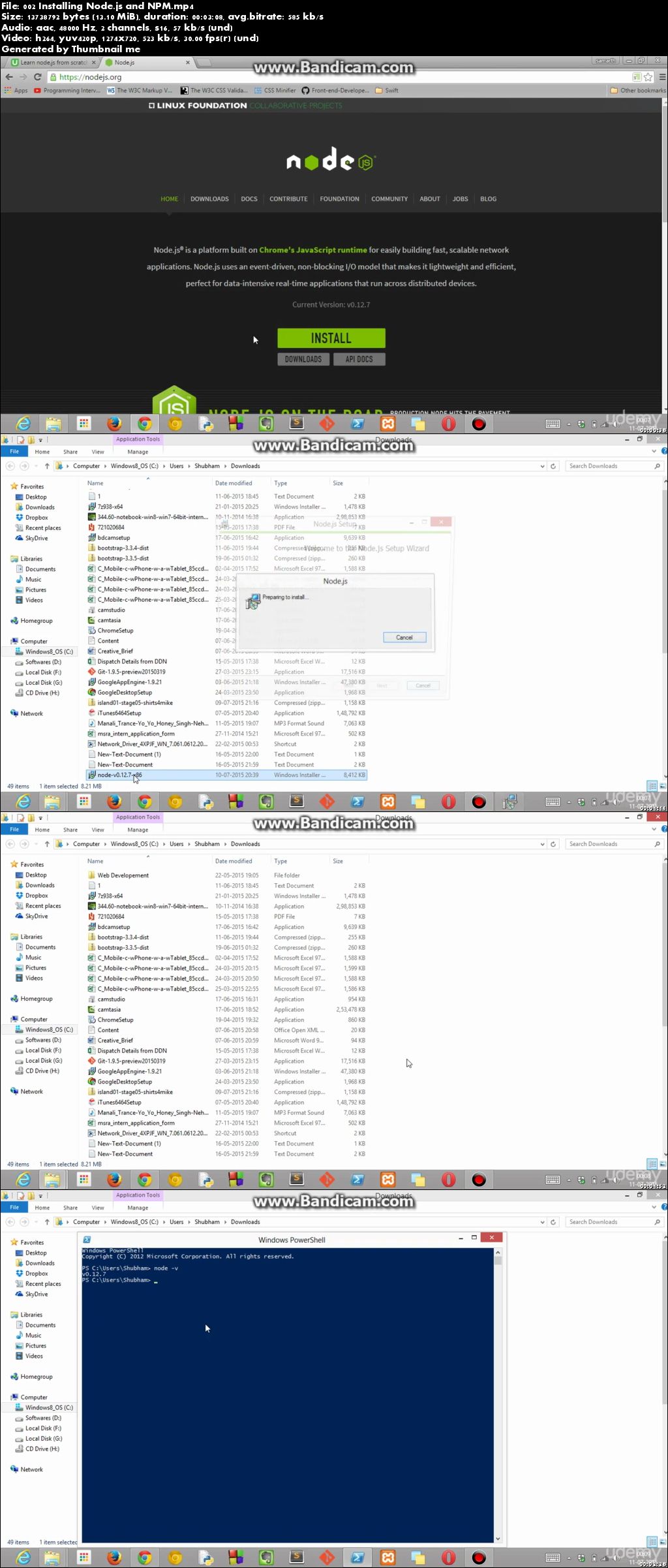Click the Current Version: v0.12.7 text
668x1568 pixels.
(331, 305)
